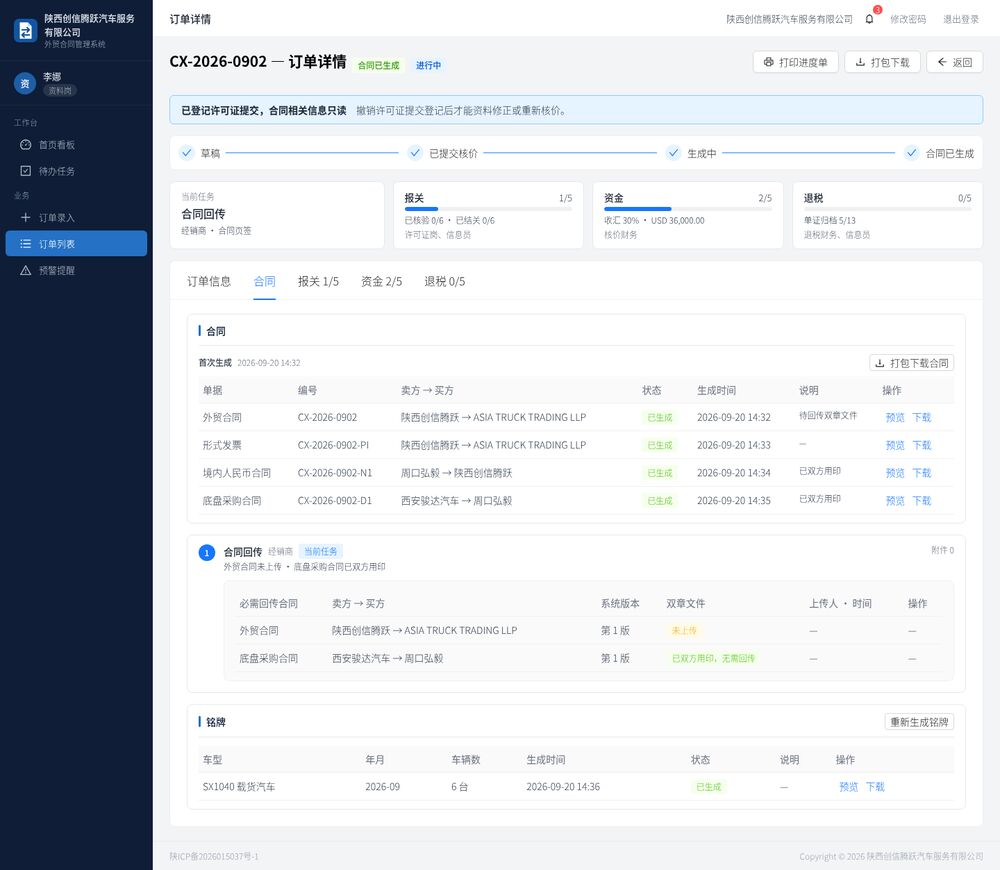
Task: Click the 合同已生成 step check icon
Action: coord(912,153)
